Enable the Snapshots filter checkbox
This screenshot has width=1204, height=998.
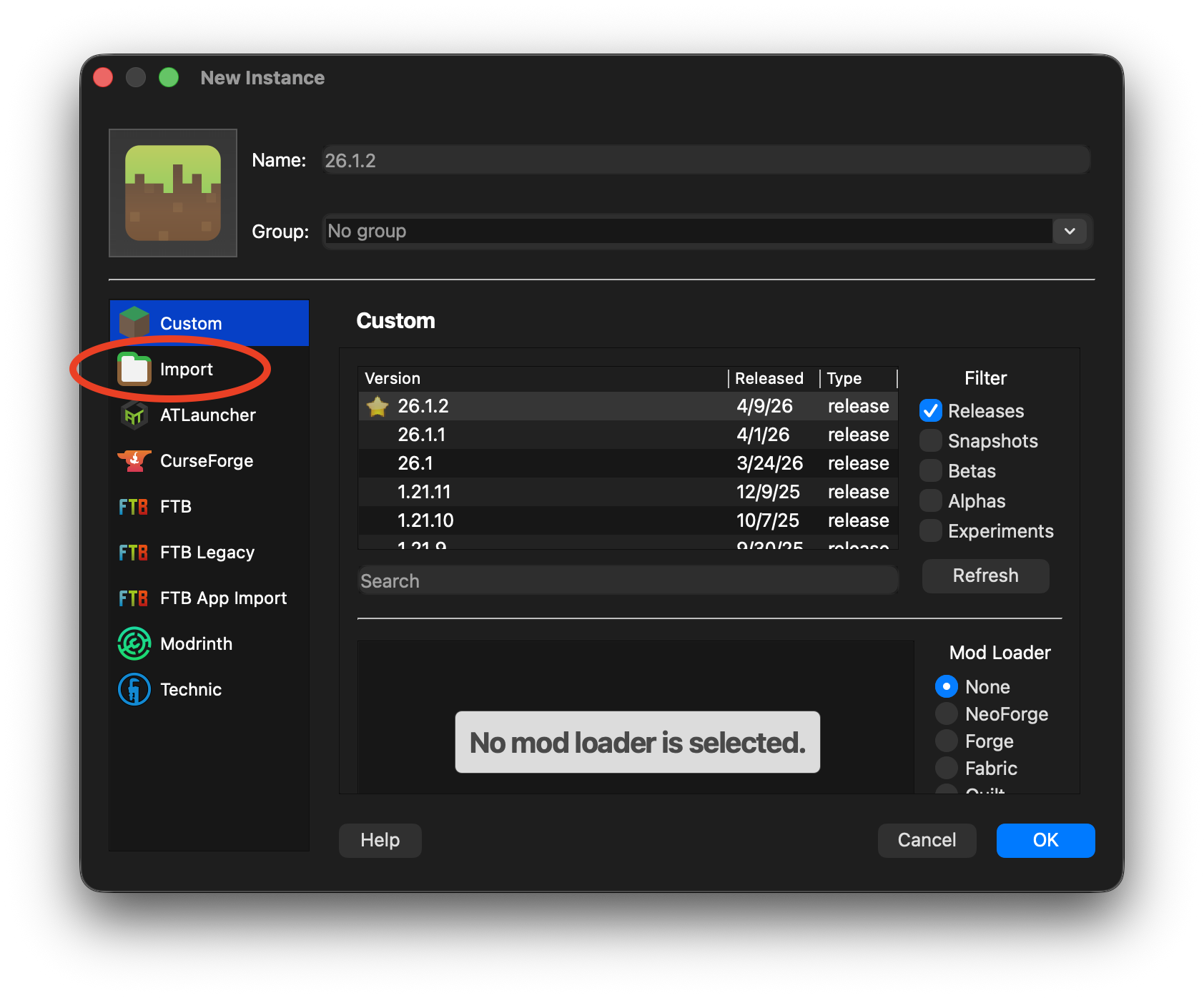(x=931, y=441)
